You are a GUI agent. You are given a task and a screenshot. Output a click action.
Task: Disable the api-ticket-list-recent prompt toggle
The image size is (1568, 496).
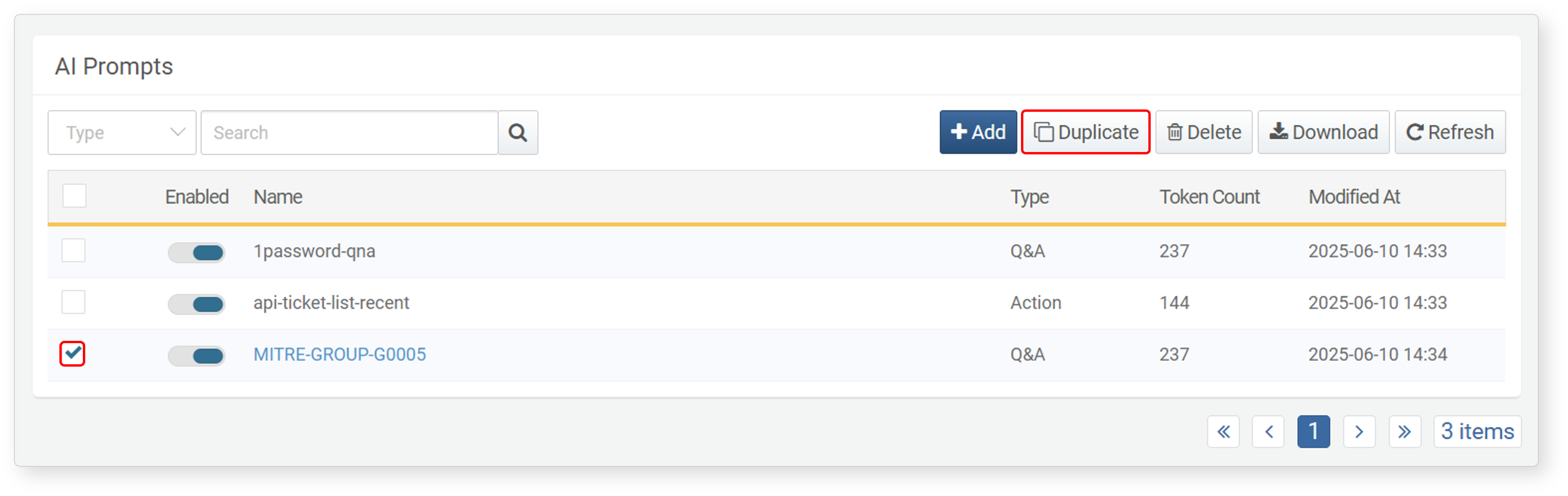[197, 304]
